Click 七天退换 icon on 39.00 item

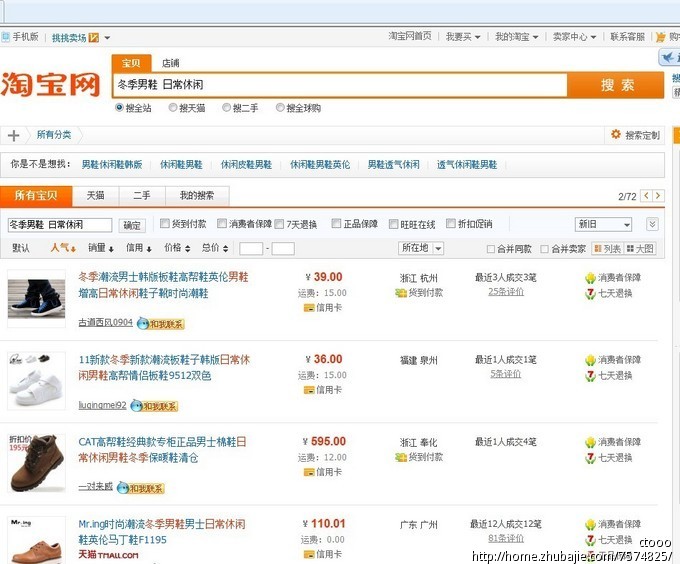590,293
